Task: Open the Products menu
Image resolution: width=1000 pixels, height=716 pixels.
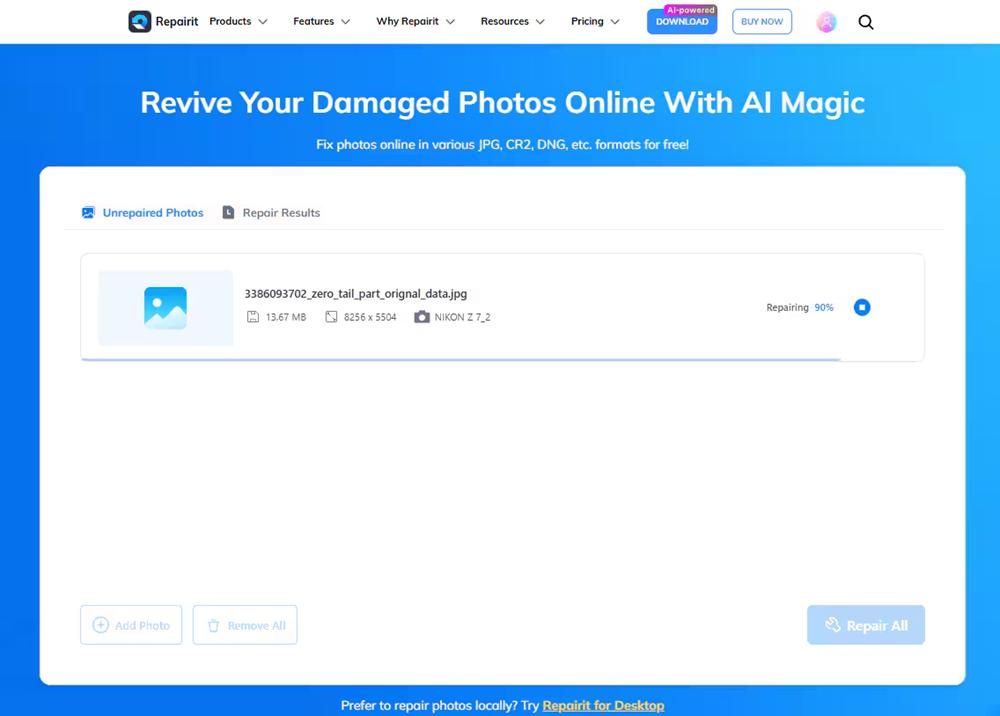Action: click(239, 22)
